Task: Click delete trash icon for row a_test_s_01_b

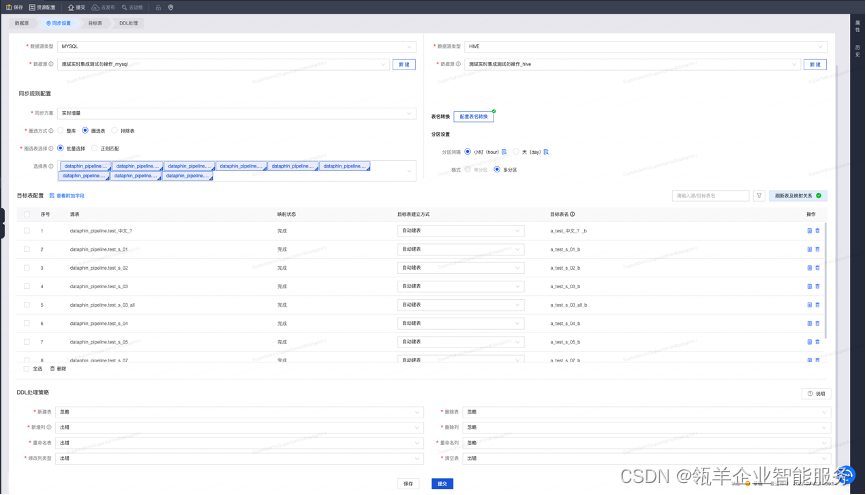Action: pyautogui.click(x=817, y=249)
